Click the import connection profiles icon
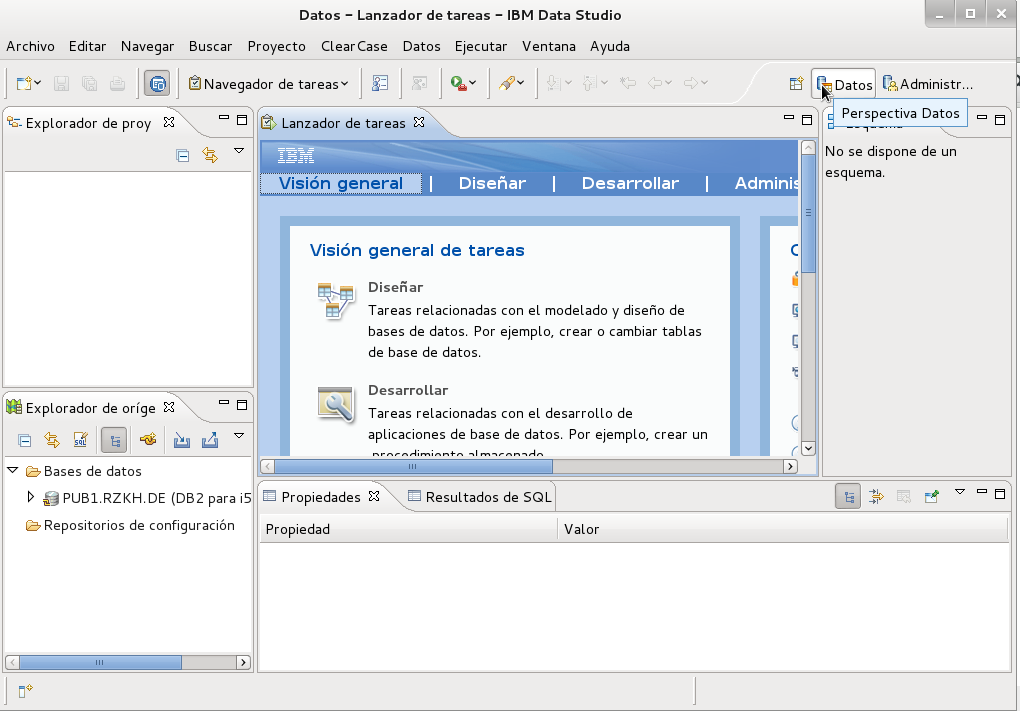The image size is (1020, 711). click(182, 440)
